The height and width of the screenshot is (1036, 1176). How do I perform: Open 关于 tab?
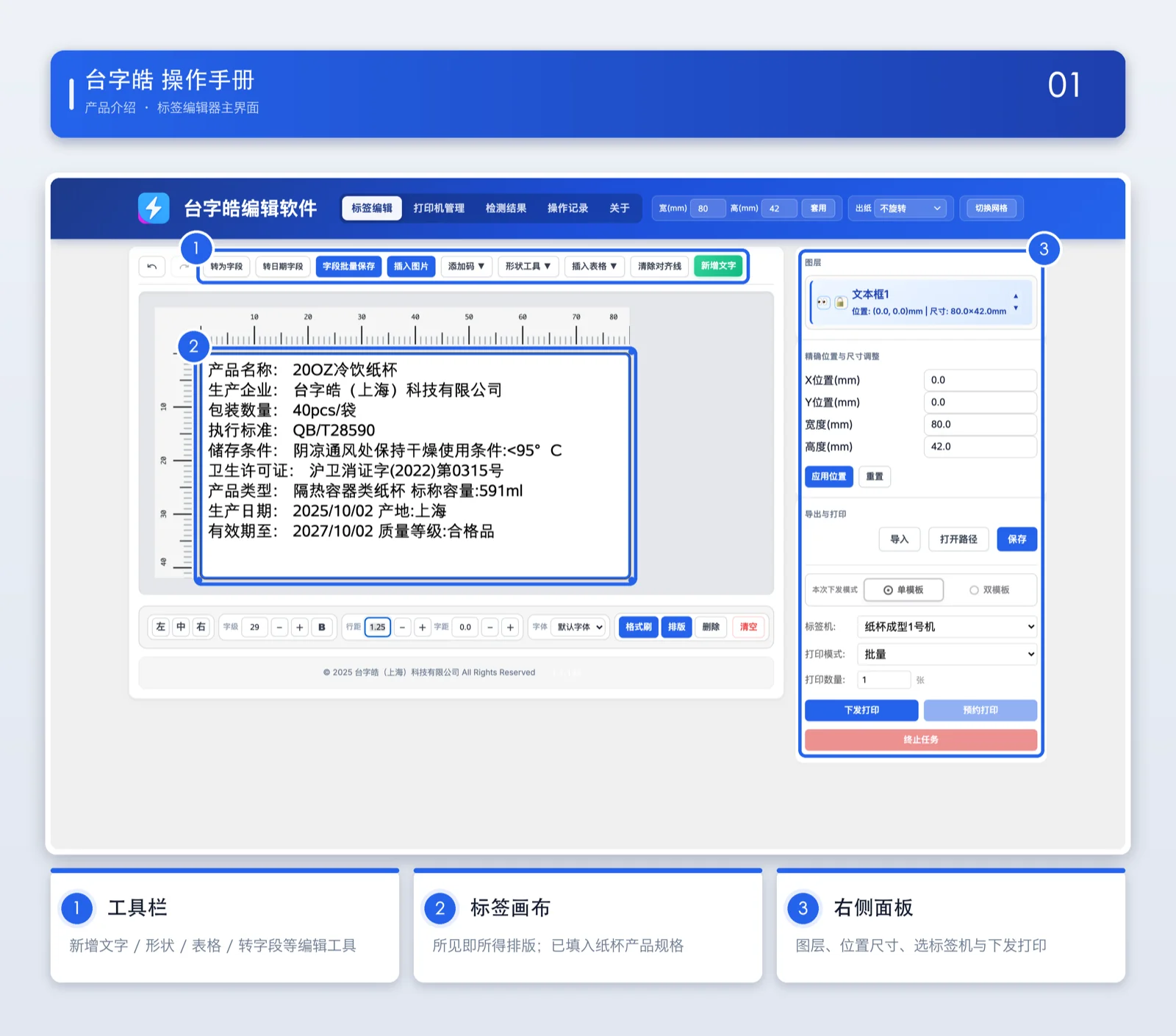click(620, 209)
